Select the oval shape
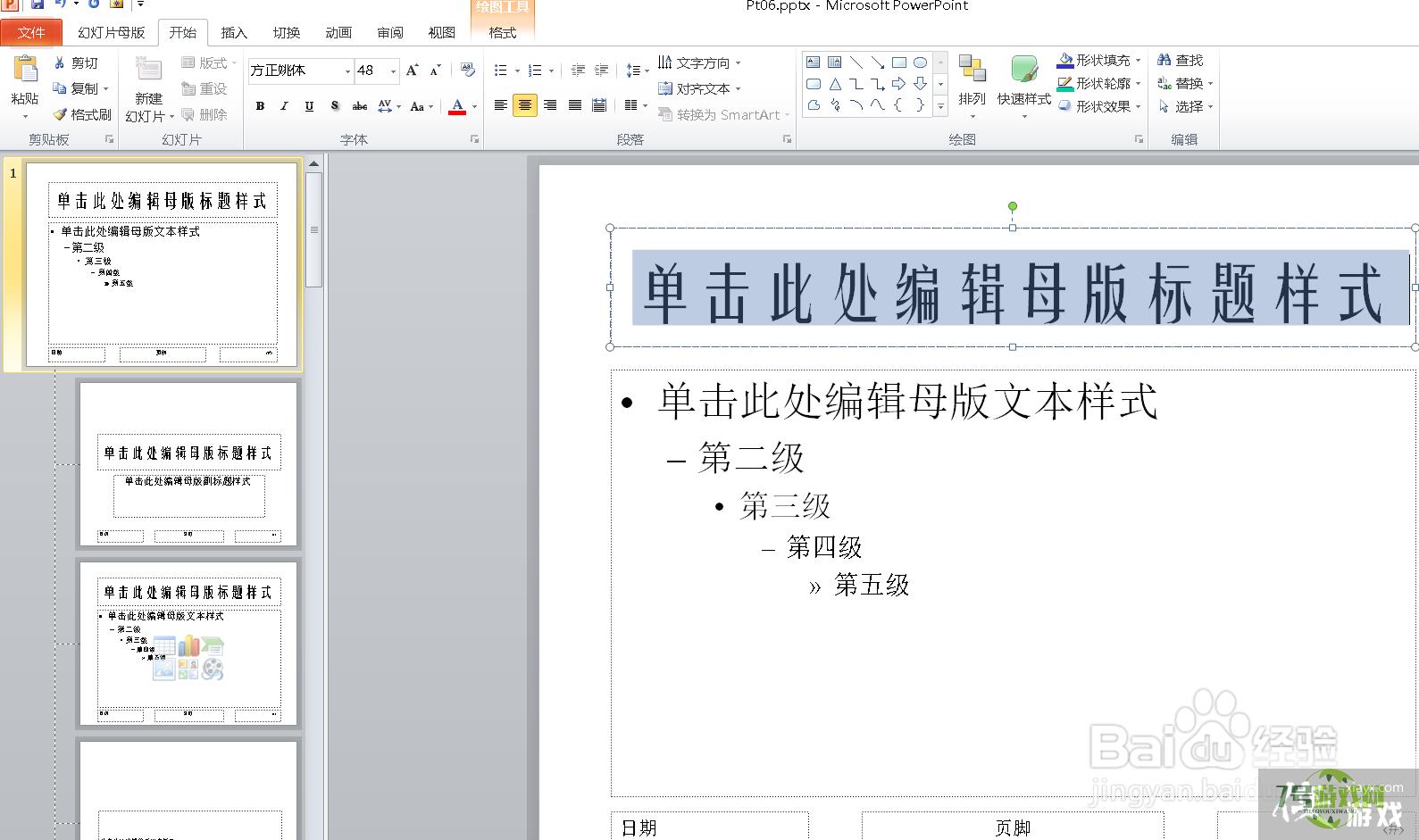 click(x=920, y=62)
